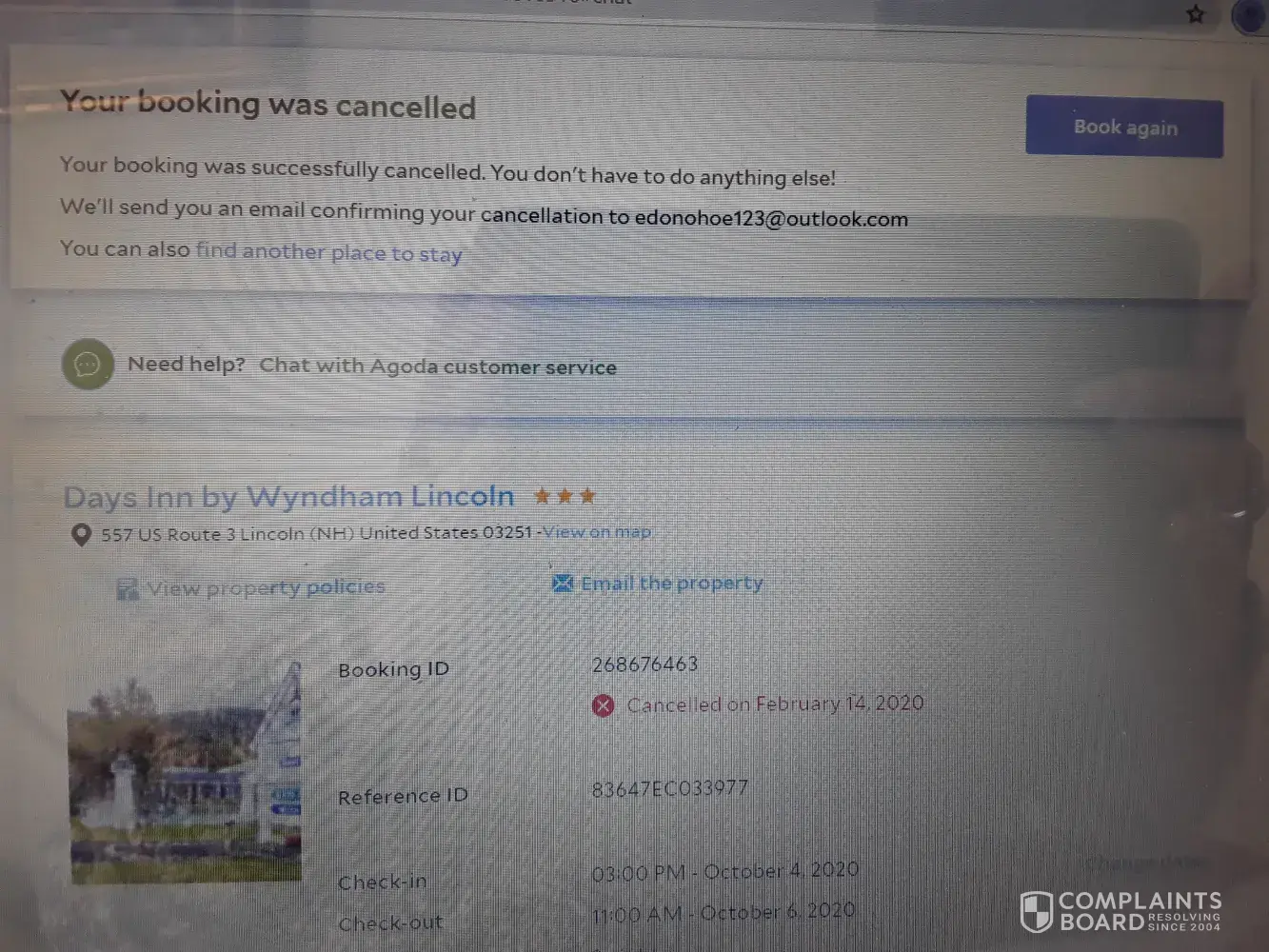
Task: Click the map pin location icon
Action: tap(82, 535)
